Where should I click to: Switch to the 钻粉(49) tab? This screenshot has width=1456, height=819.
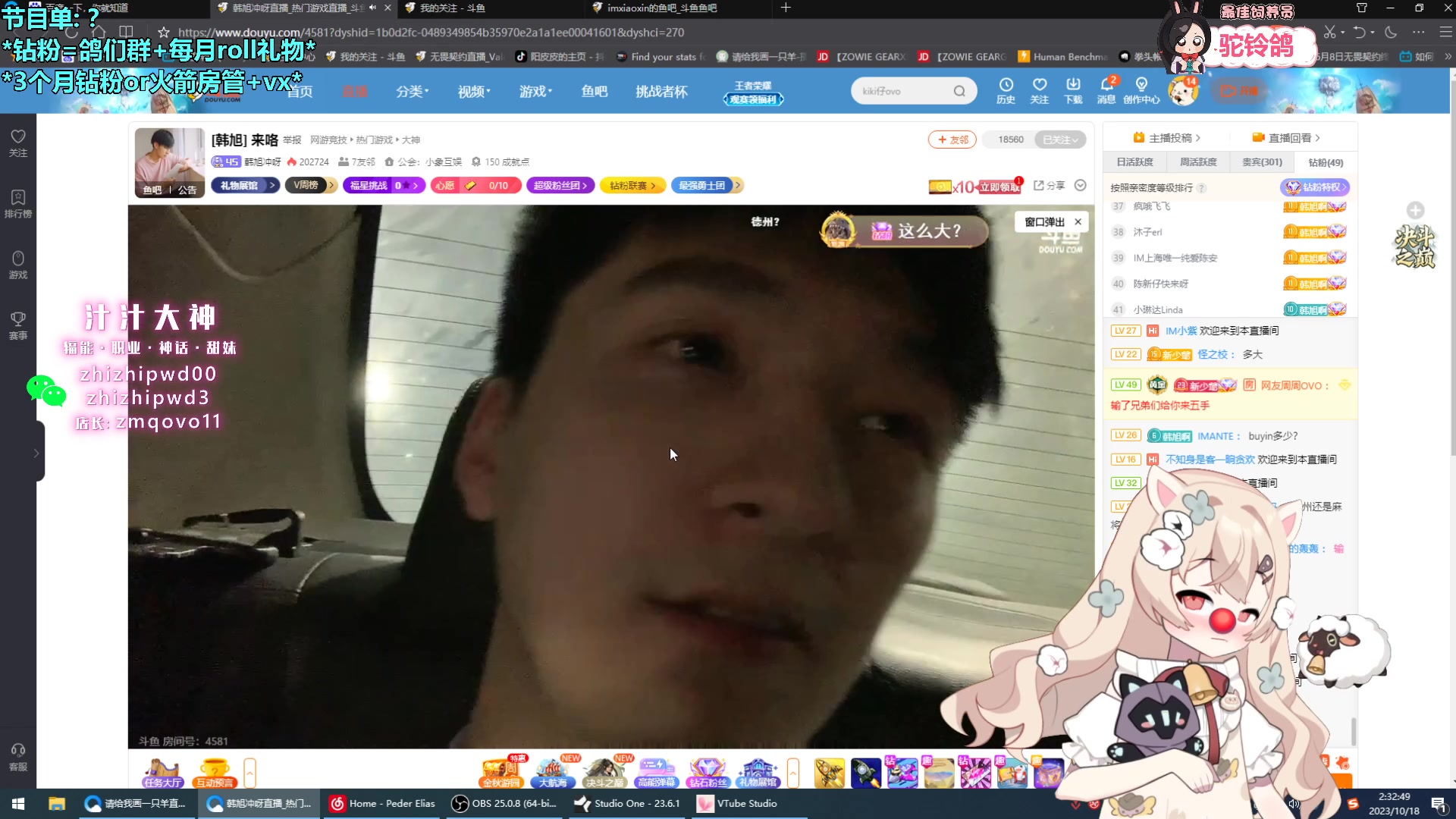pyautogui.click(x=1326, y=162)
